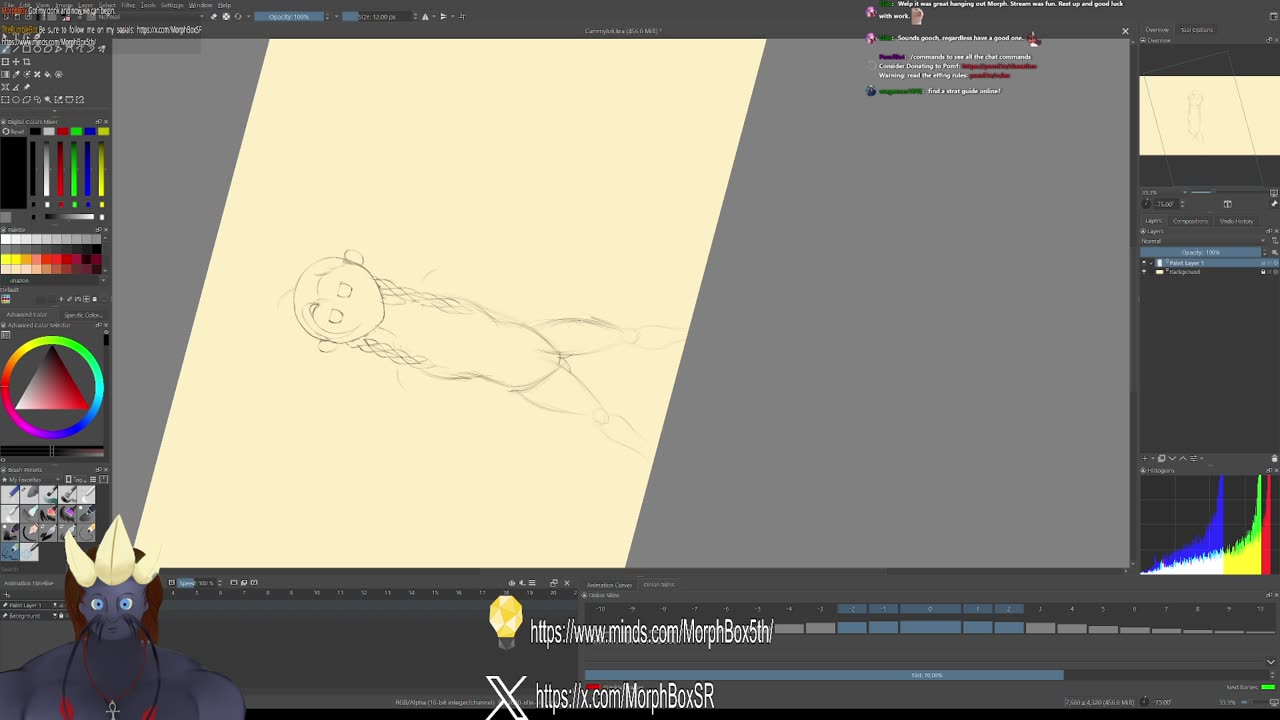This screenshot has height=720, width=1280.
Task: Click the toolbar Opacity slider
Action: pyautogui.click(x=289, y=16)
